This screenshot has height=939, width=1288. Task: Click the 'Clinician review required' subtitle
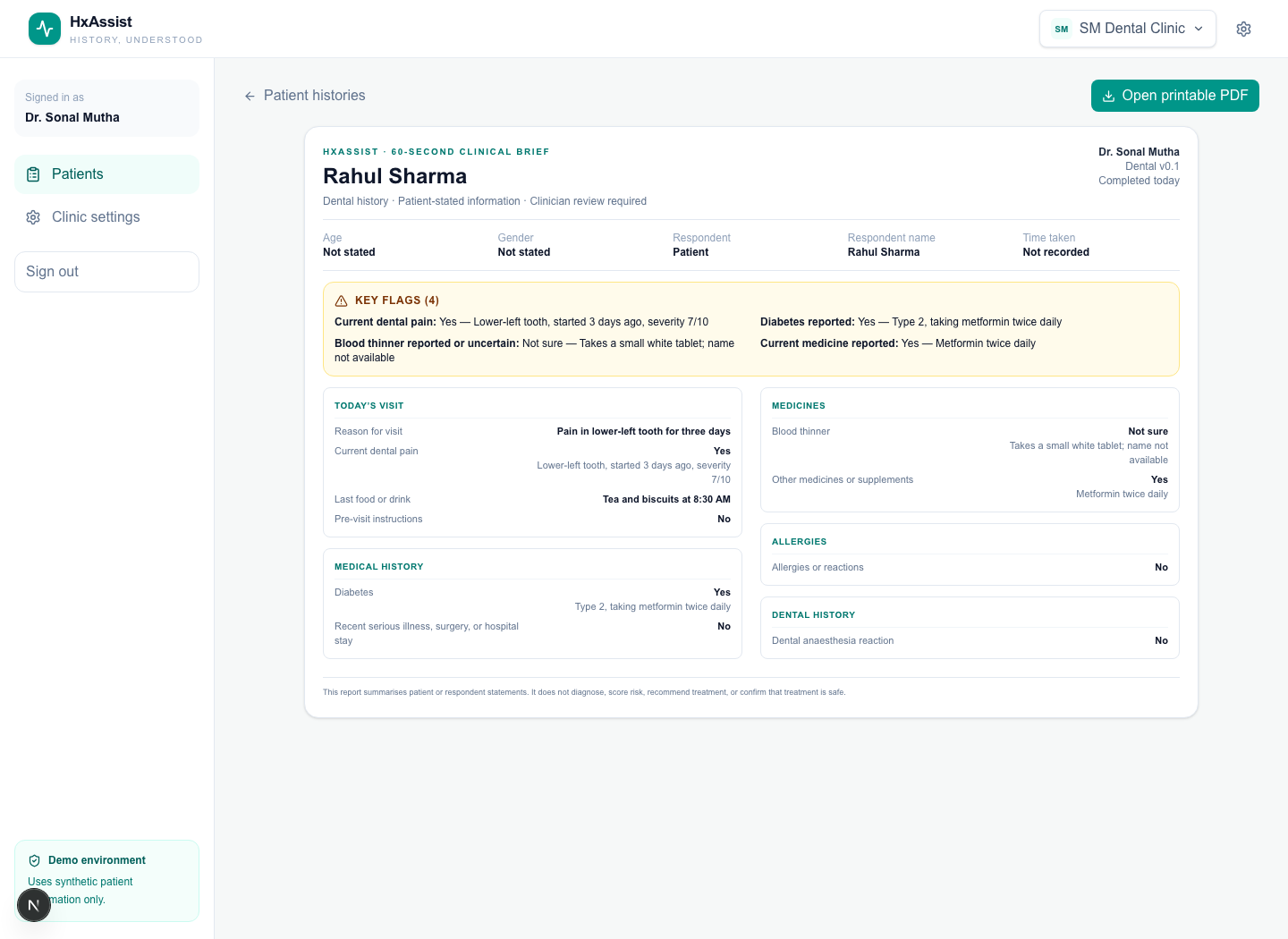588,201
